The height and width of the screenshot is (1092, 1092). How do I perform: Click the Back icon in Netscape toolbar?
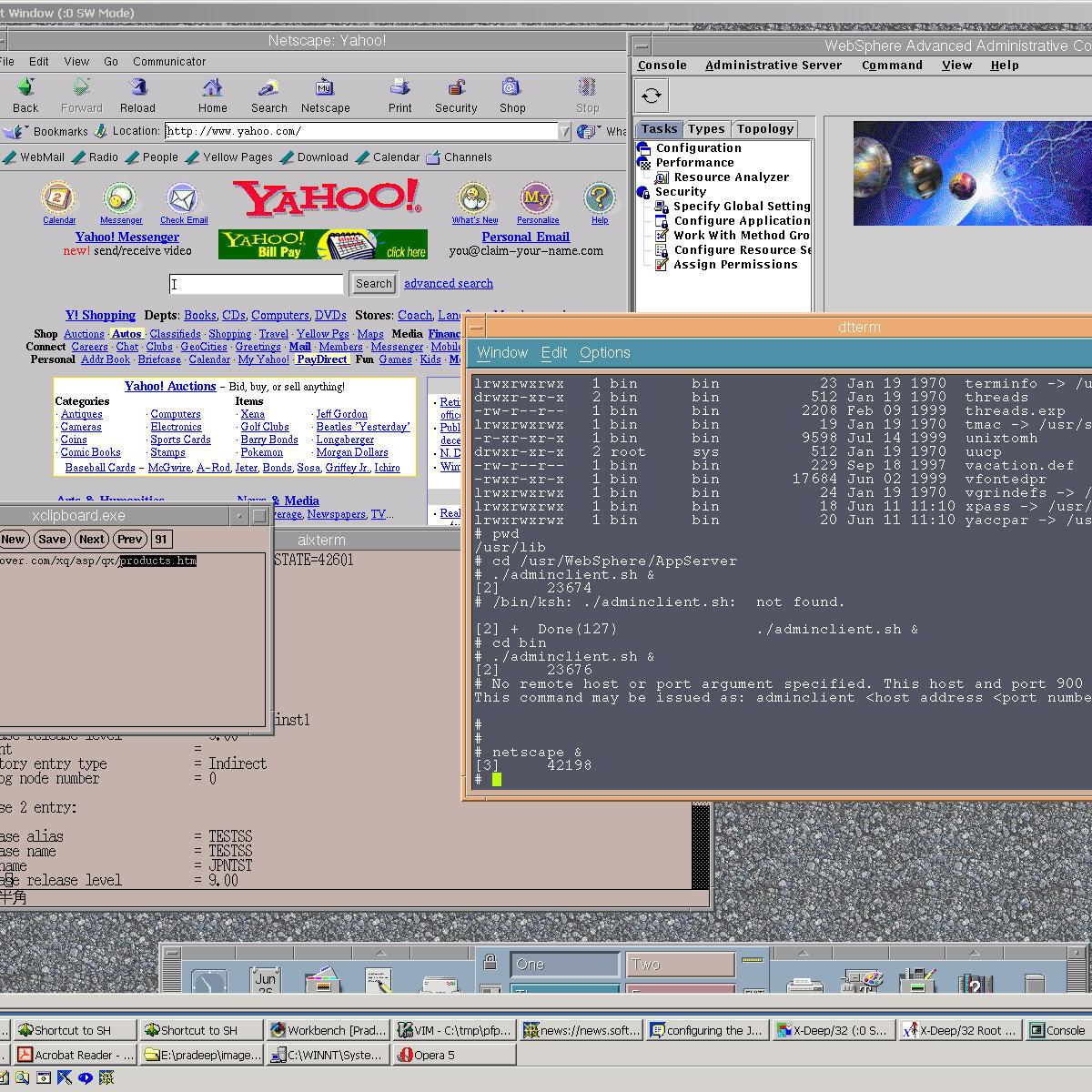click(25, 87)
